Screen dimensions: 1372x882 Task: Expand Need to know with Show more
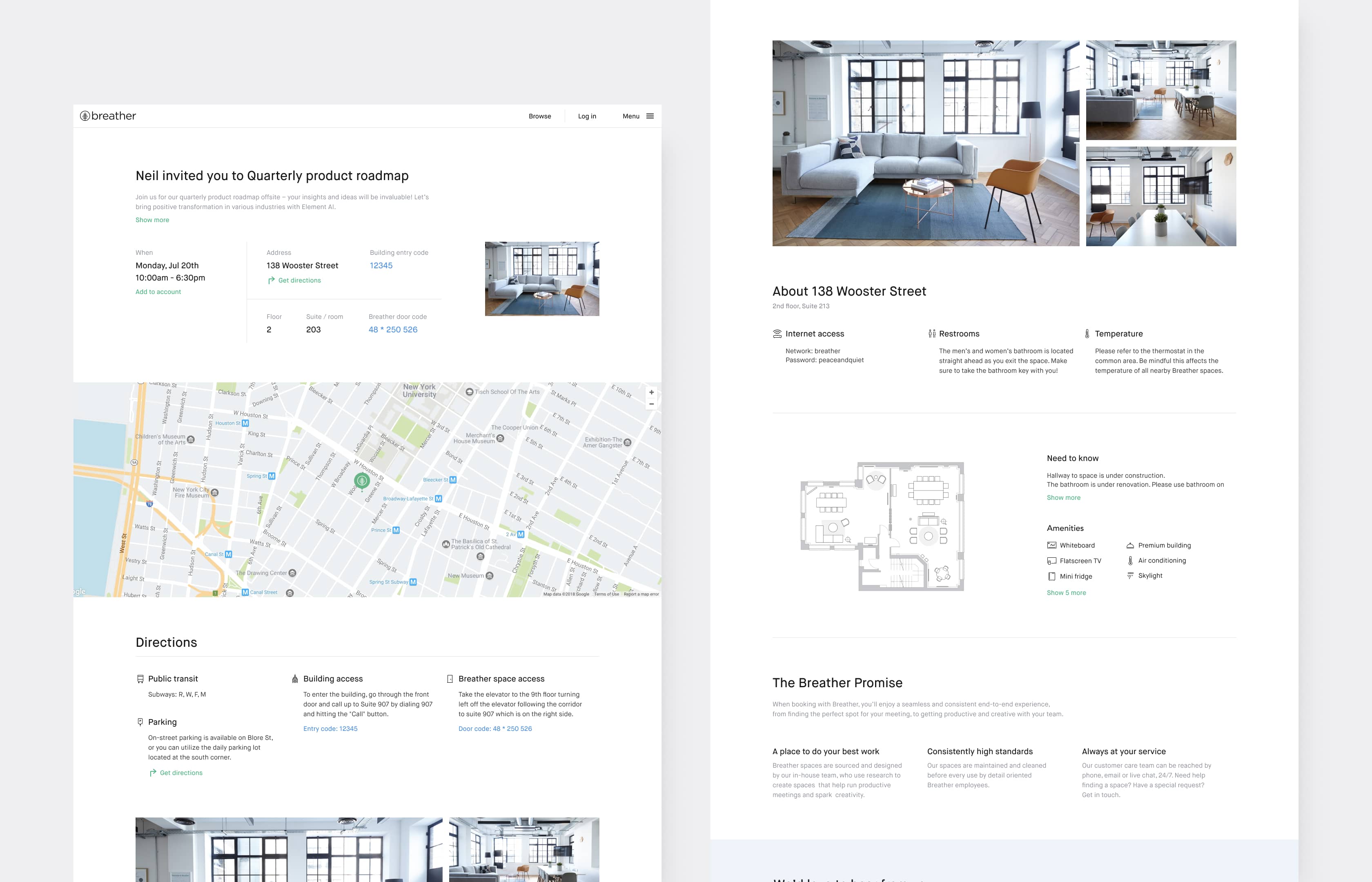1063,498
